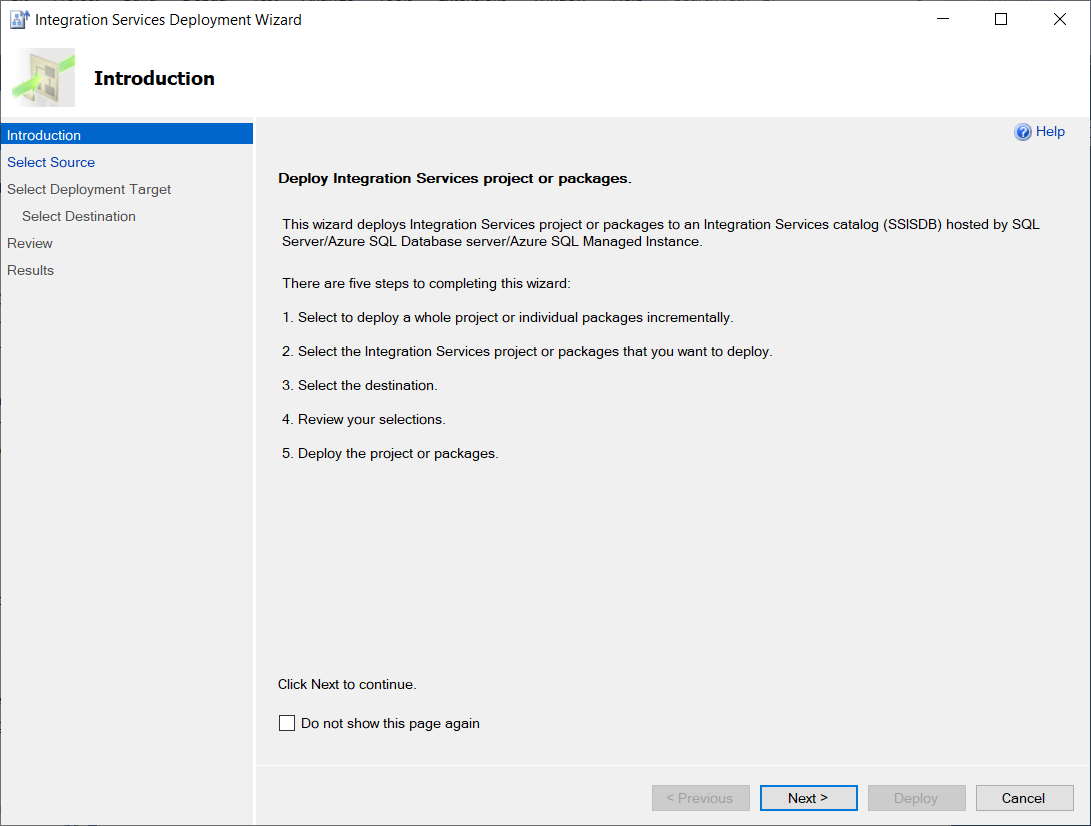Screen dimensions: 1091x826
Task: Click the < Previous button
Action: coord(701,798)
